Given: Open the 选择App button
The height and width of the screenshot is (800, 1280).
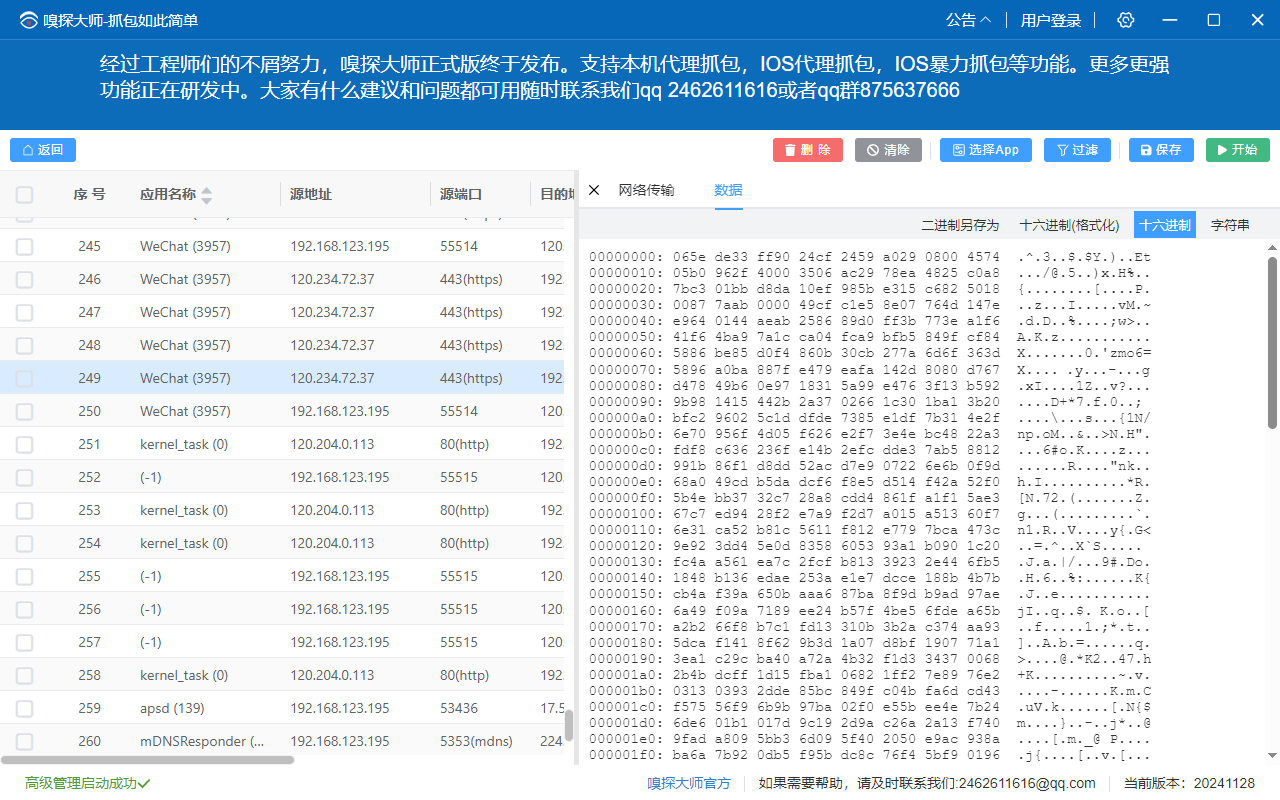Looking at the screenshot, I should [985, 150].
